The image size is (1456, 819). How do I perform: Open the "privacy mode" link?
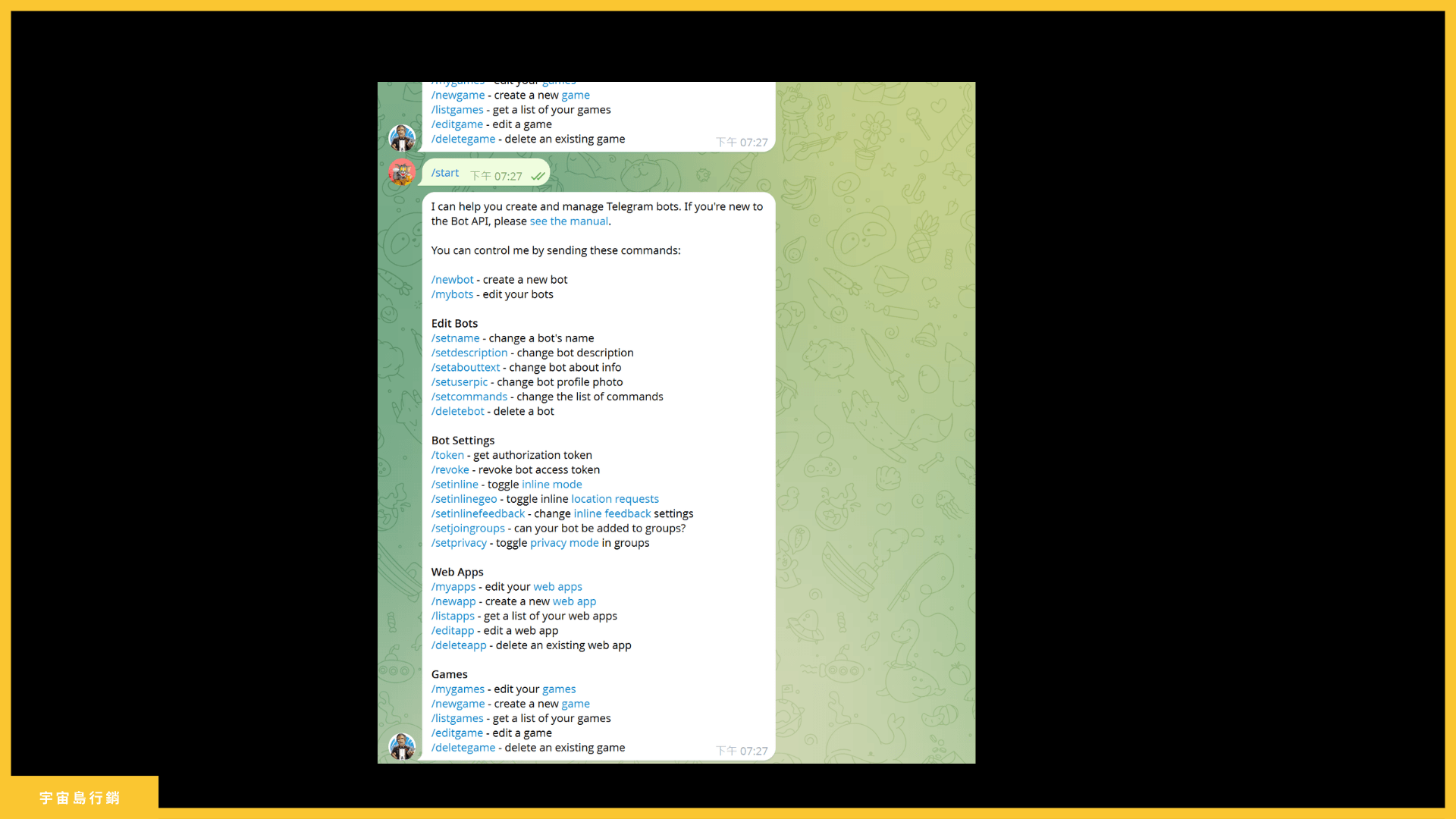(x=564, y=543)
